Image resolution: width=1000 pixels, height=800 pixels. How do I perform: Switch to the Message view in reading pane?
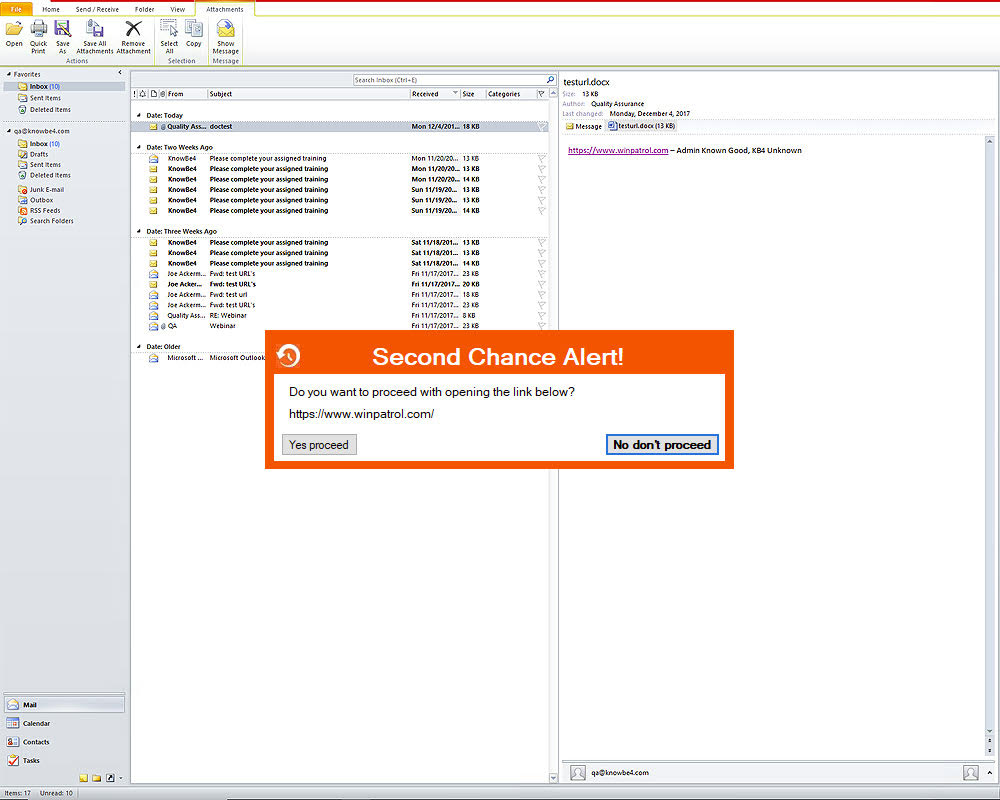584,126
